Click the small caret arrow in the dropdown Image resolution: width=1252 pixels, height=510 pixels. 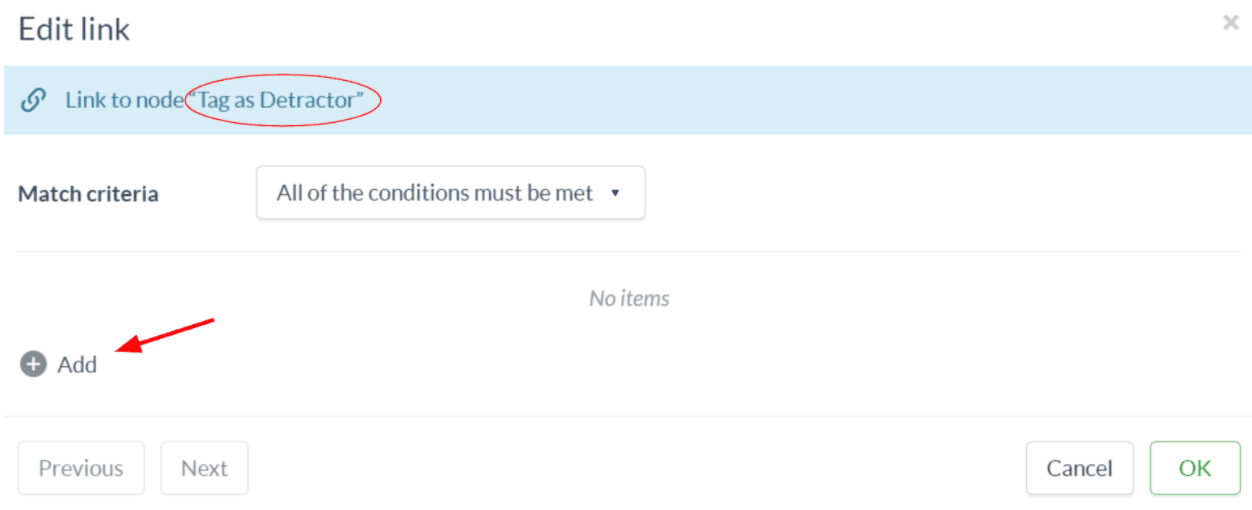click(615, 193)
